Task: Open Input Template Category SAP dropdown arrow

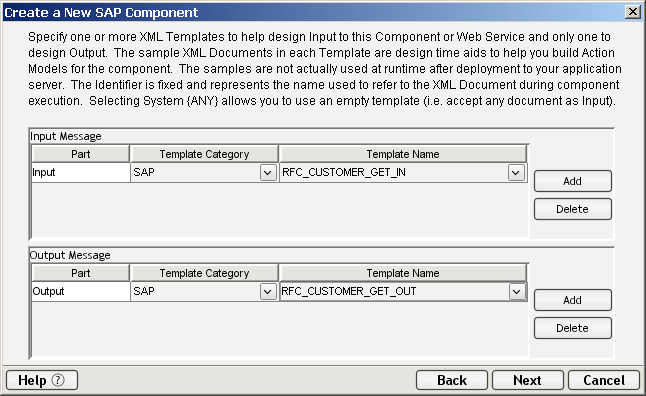Action: pyautogui.click(x=268, y=173)
